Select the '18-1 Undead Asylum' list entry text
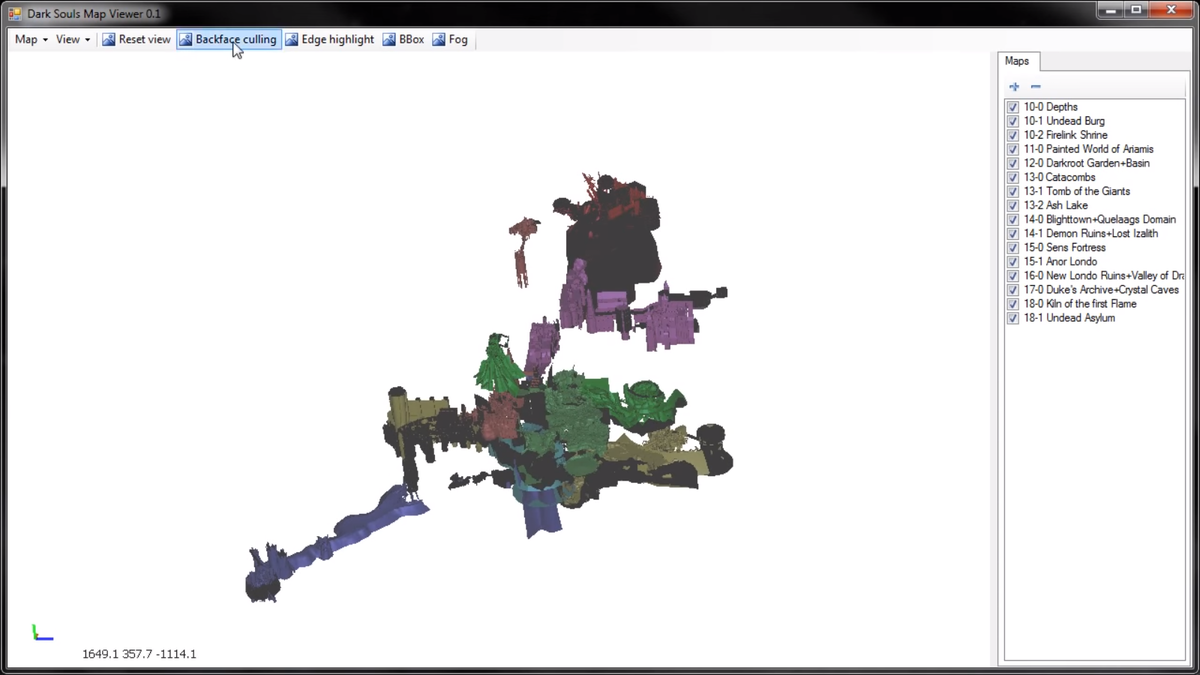This screenshot has width=1200, height=675. tap(1069, 318)
